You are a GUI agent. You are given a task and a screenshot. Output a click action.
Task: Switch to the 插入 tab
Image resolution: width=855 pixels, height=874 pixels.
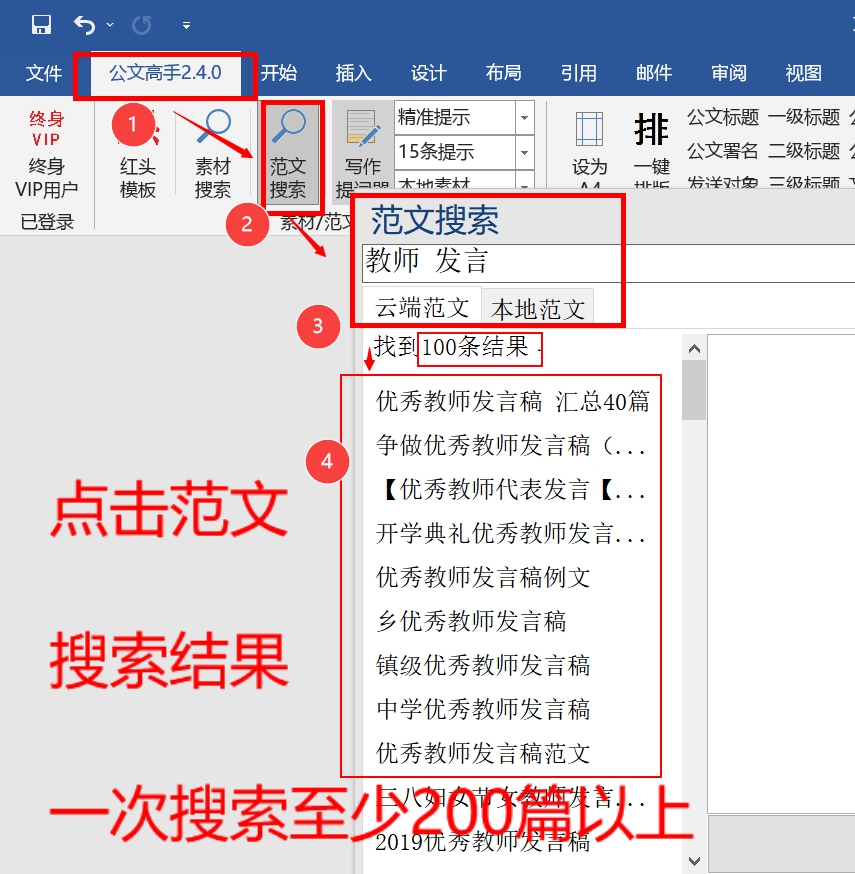coord(353,73)
